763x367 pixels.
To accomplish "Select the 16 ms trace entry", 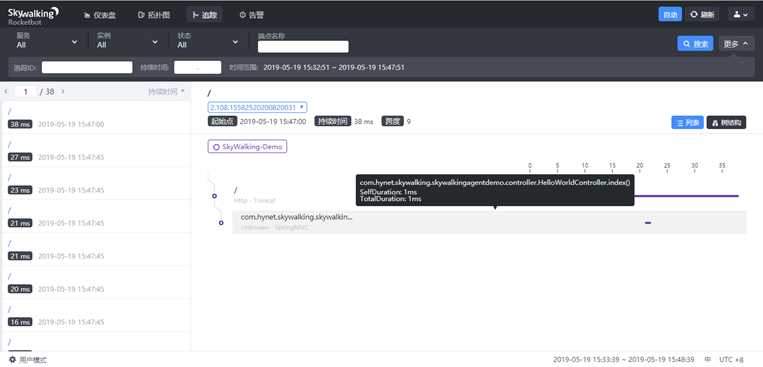I will click(x=96, y=316).
